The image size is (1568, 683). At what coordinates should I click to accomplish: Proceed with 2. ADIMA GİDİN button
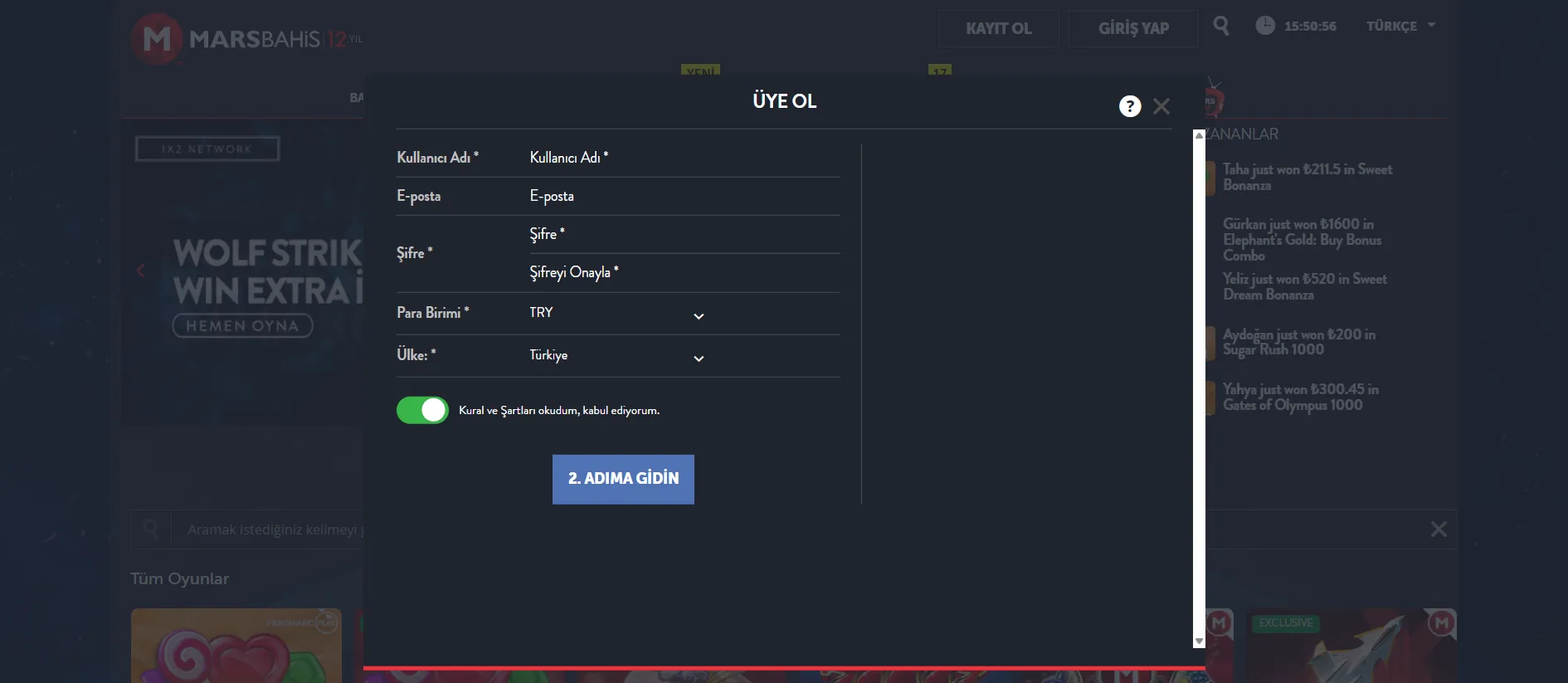623,479
